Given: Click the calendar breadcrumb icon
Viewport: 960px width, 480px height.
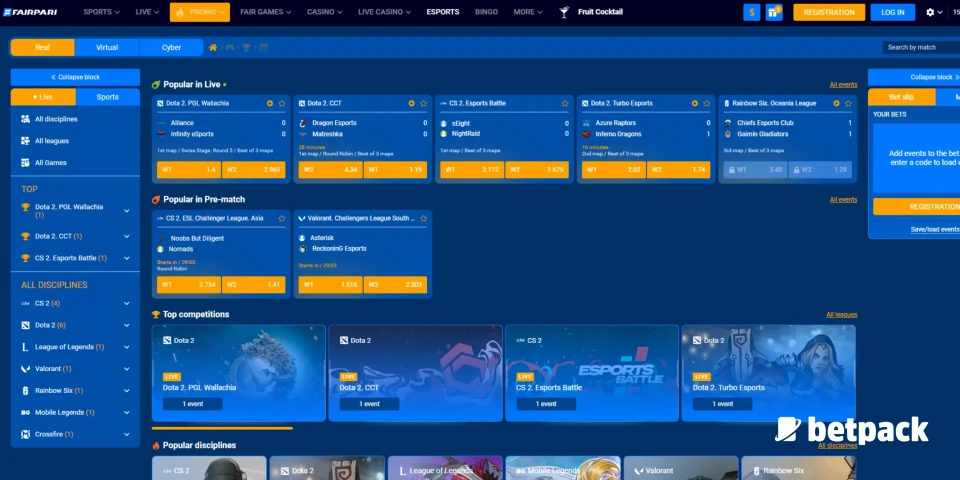Looking at the screenshot, I should [264, 48].
